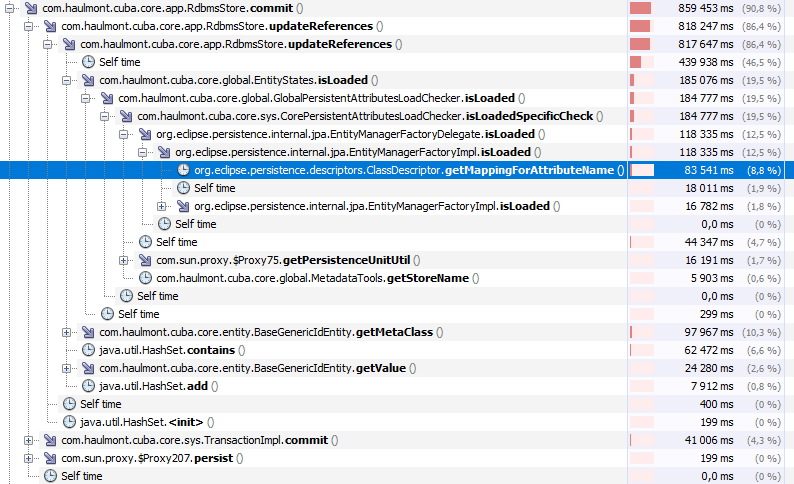Screen dimensions: 794x484
Task: Click the clock icon of MetadataTools.getStoreName
Action: 144,278
